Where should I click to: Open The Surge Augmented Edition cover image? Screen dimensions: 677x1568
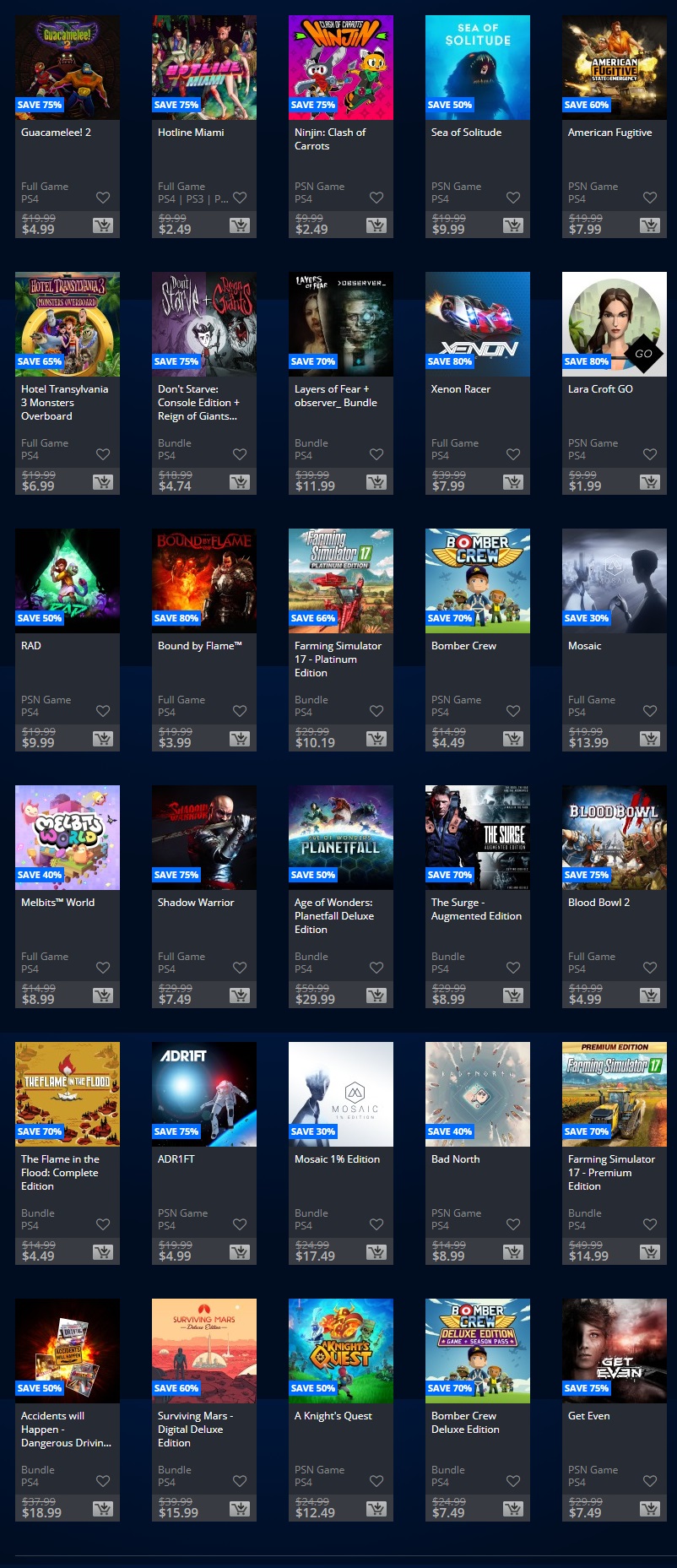(x=478, y=838)
